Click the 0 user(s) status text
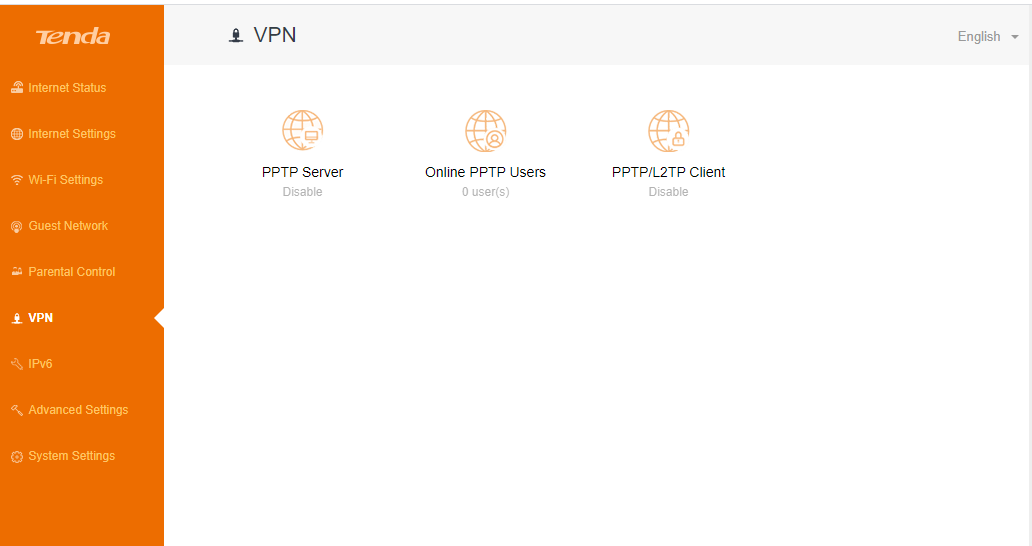Viewport: 1032px width, 546px height. (486, 192)
